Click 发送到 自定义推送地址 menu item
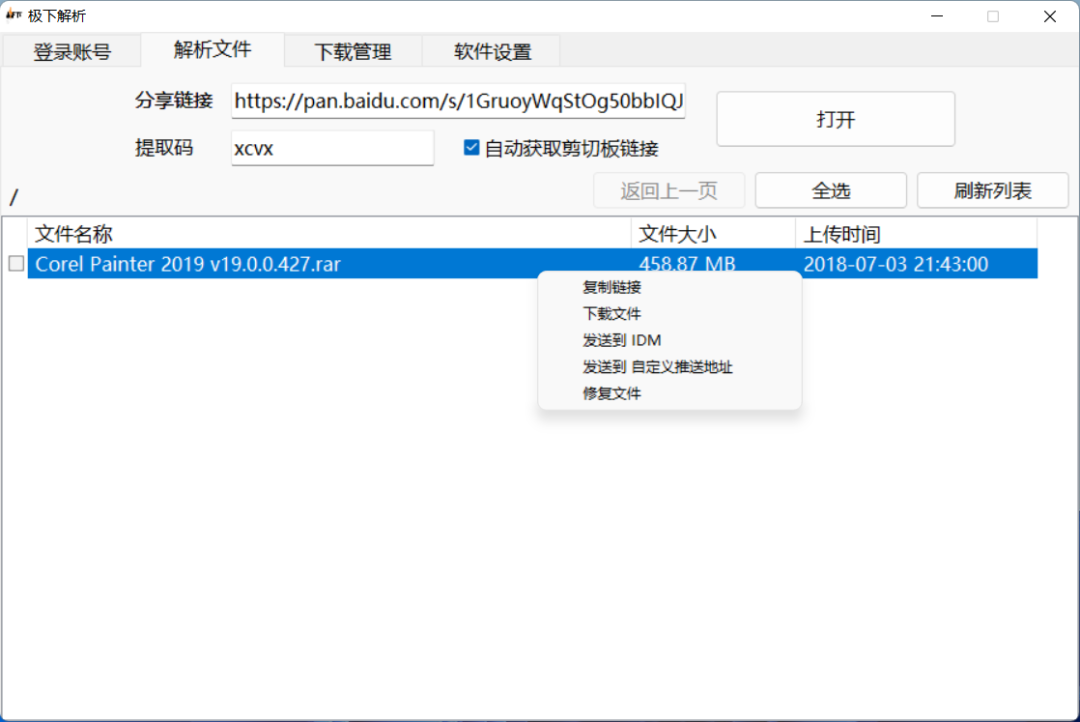Viewport: 1080px width, 722px height. coord(657,367)
